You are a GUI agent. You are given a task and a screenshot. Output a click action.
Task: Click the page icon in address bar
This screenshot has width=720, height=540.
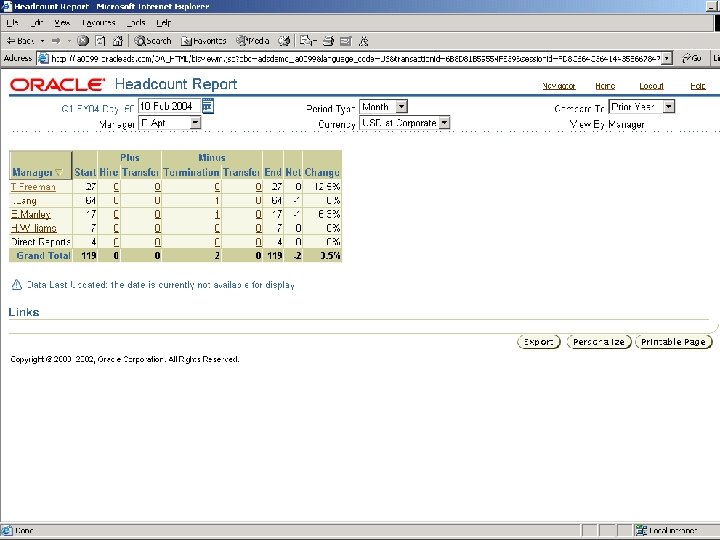pyautogui.click(x=43, y=58)
